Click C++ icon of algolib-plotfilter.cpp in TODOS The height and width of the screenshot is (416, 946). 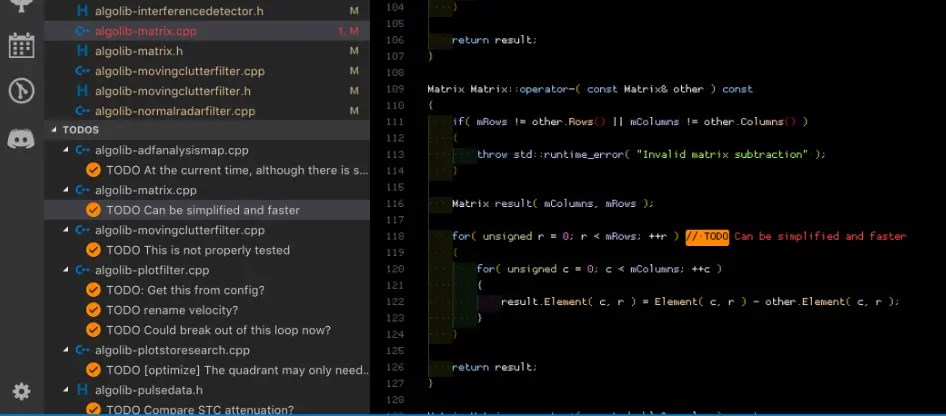click(83, 270)
